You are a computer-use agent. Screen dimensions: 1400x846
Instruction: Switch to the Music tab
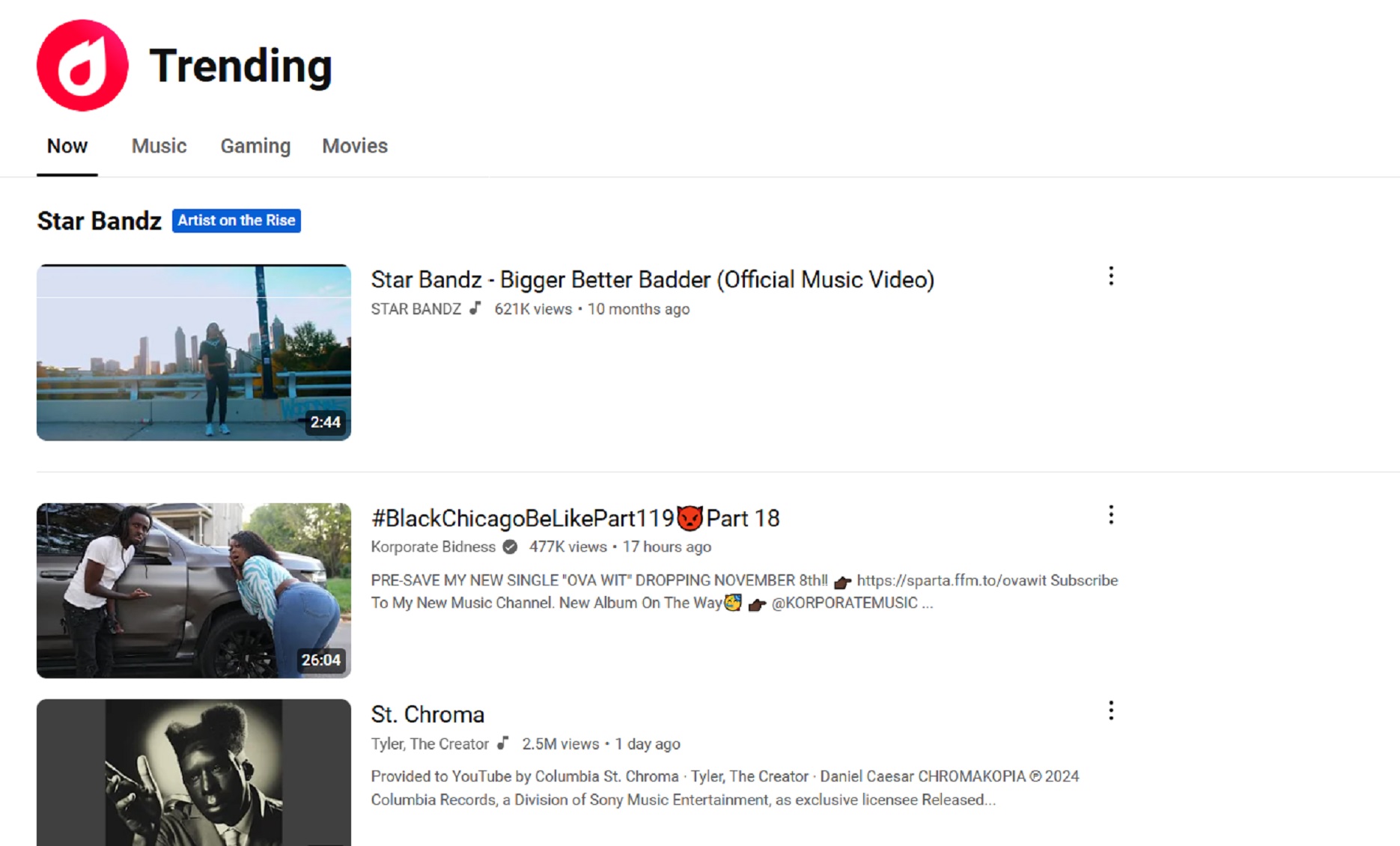coord(159,146)
